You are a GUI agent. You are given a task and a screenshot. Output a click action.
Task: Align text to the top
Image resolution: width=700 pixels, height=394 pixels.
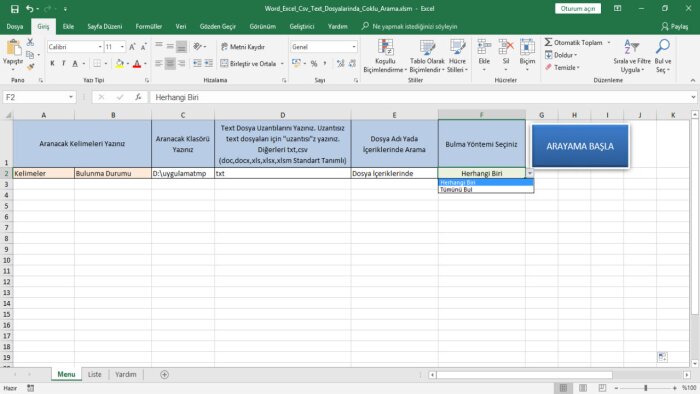(159, 46)
